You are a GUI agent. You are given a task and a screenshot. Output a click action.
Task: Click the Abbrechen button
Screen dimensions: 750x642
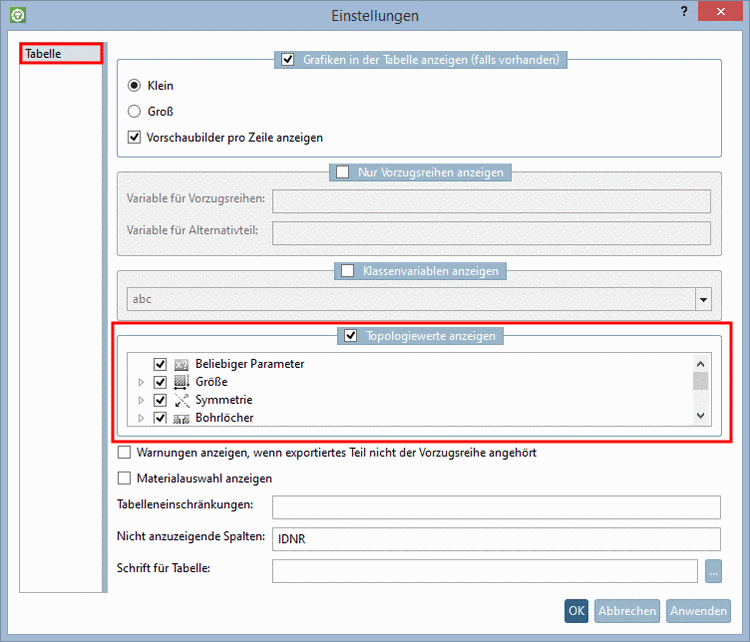pos(627,611)
